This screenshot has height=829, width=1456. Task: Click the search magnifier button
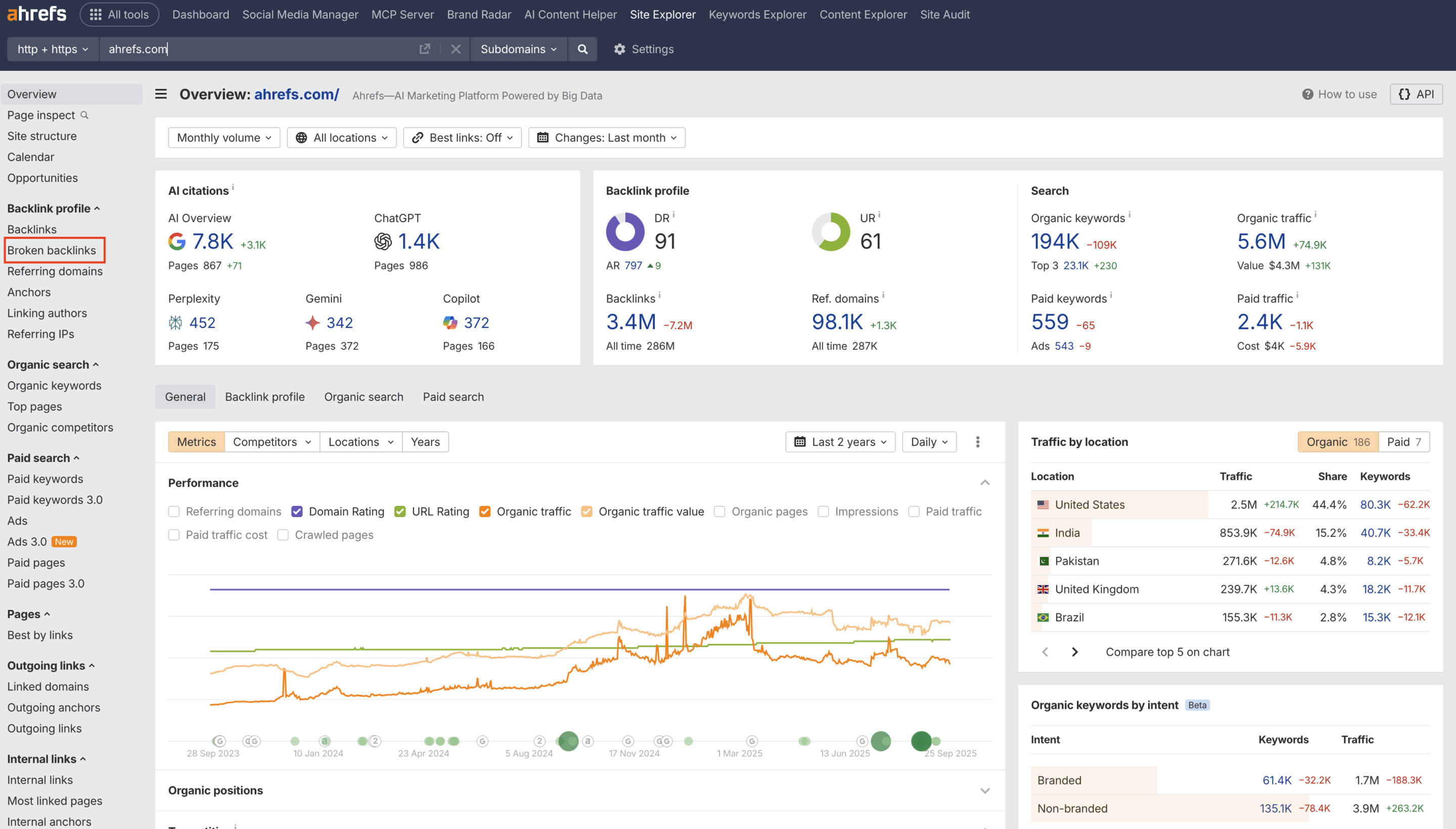tap(582, 49)
